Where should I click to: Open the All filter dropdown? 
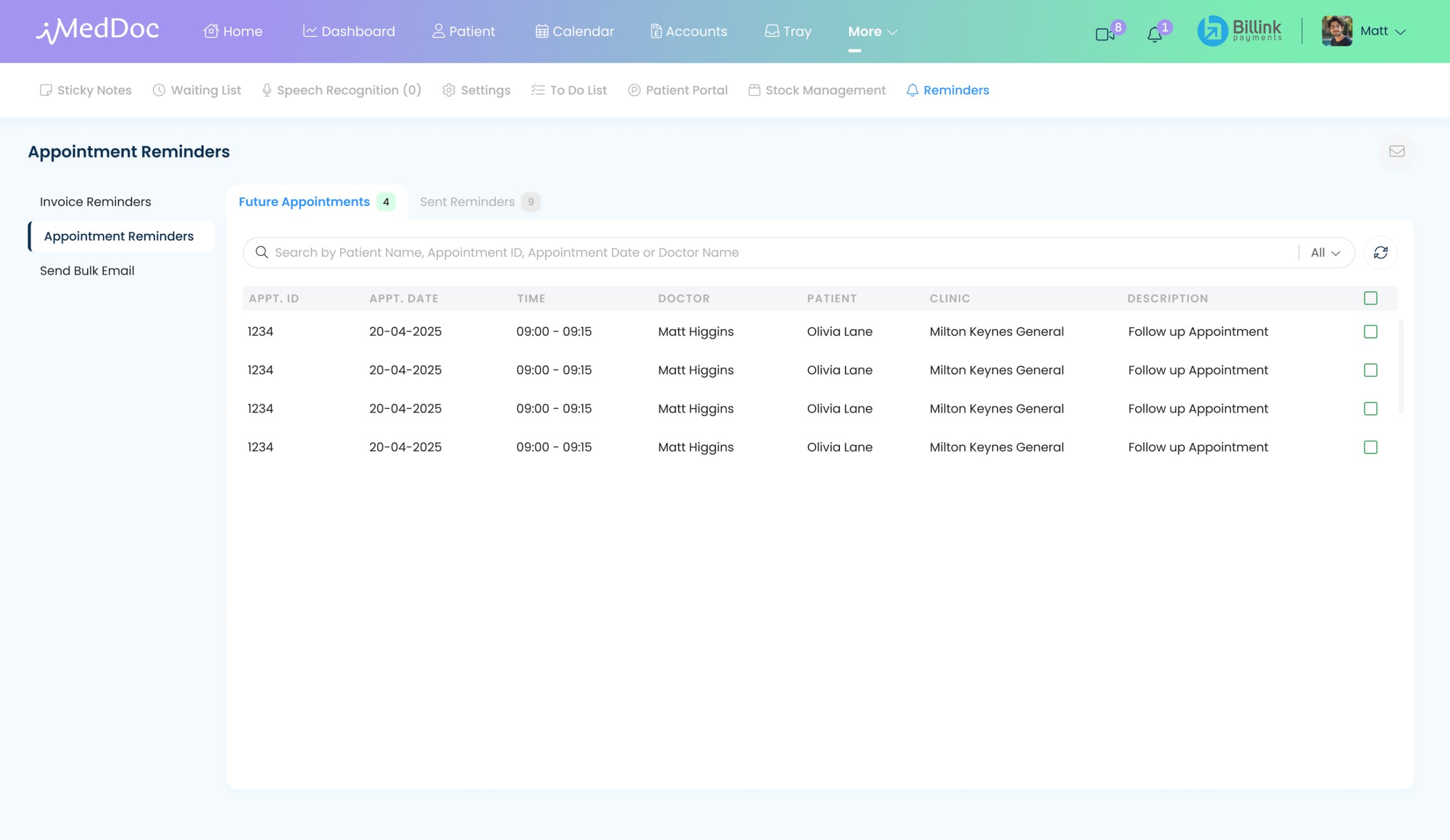[1325, 253]
